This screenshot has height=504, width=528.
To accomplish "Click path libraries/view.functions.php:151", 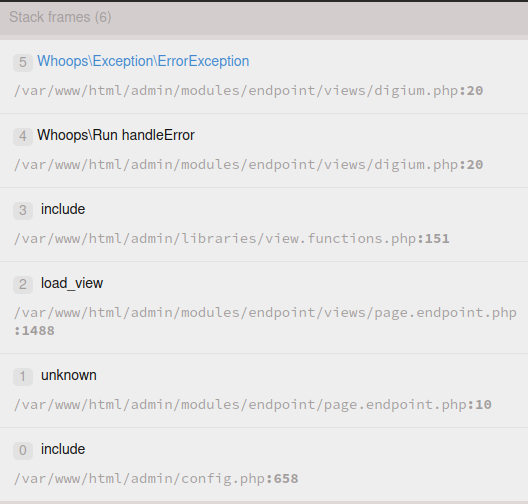I will (x=231, y=239).
